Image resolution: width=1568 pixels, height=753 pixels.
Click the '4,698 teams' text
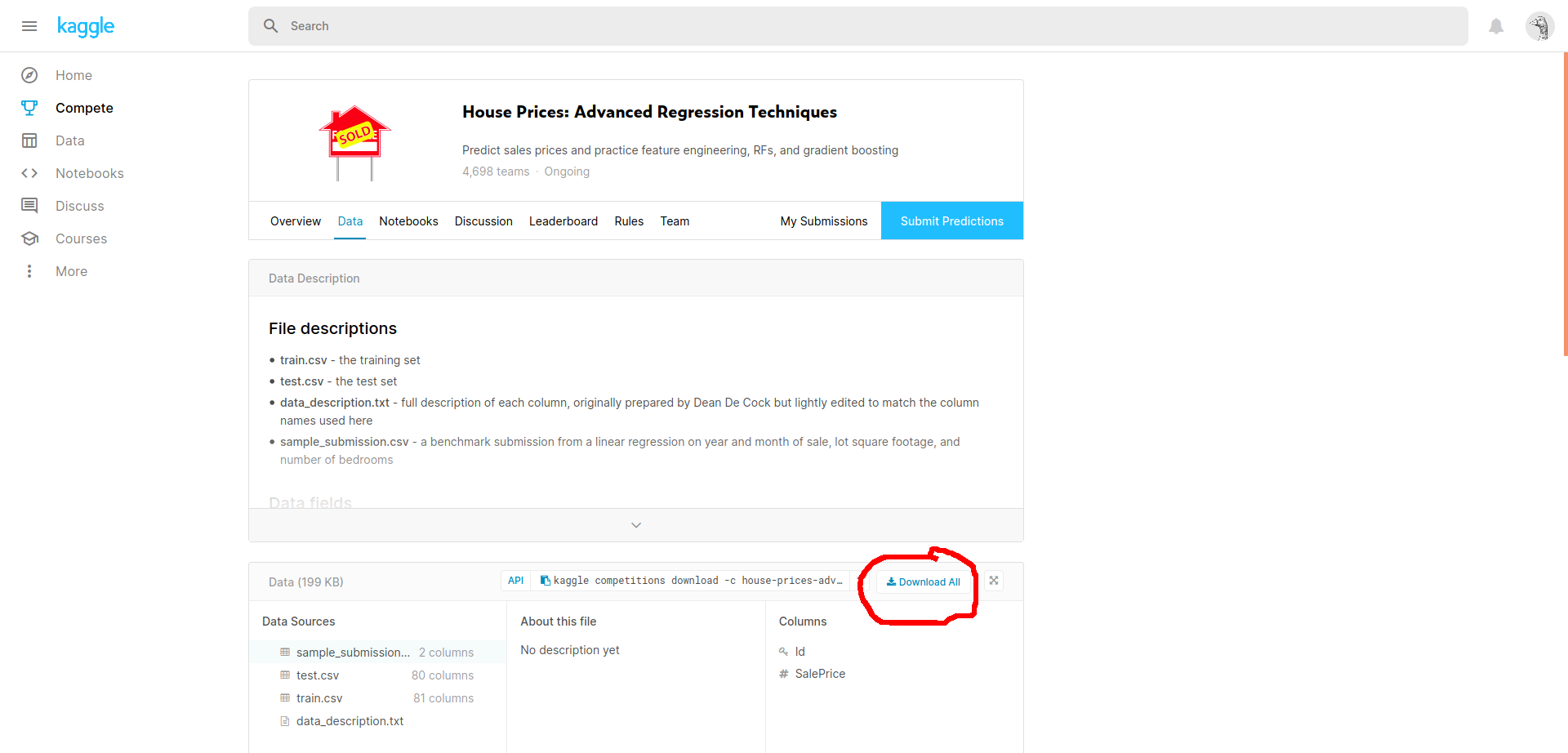tap(496, 172)
